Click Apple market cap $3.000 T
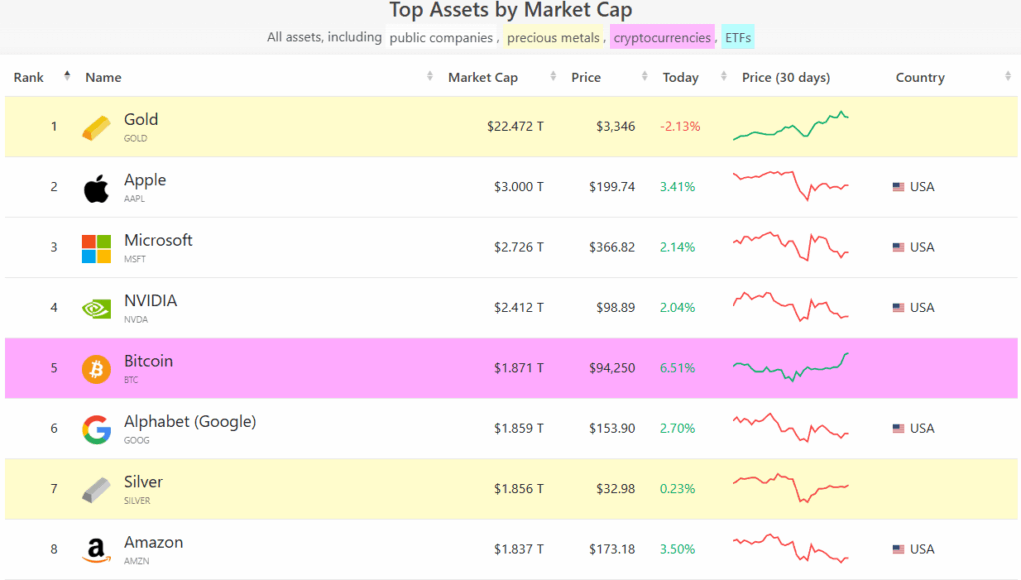This screenshot has width=1021, height=580. click(518, 187)
